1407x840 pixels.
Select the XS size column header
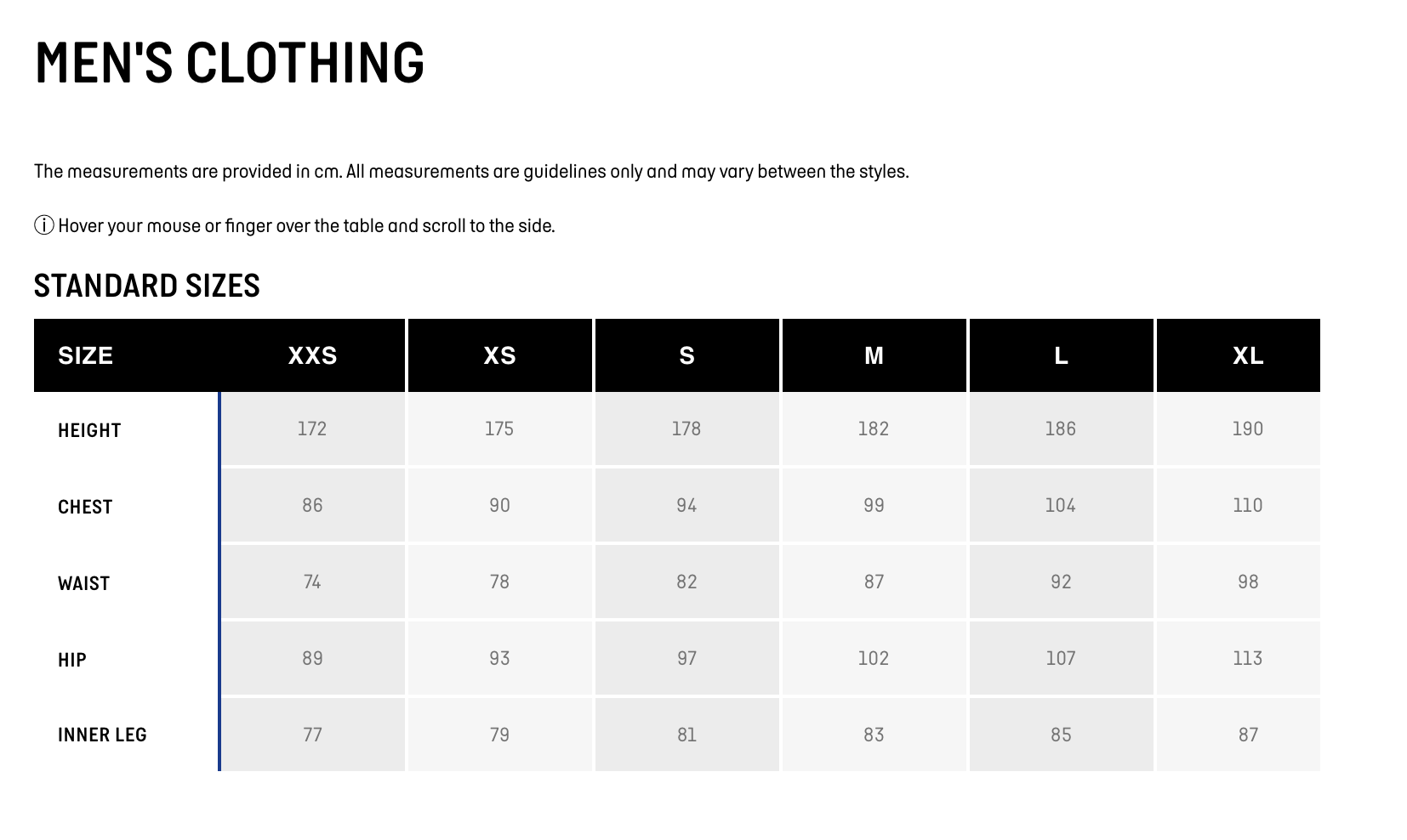[499, 355]
